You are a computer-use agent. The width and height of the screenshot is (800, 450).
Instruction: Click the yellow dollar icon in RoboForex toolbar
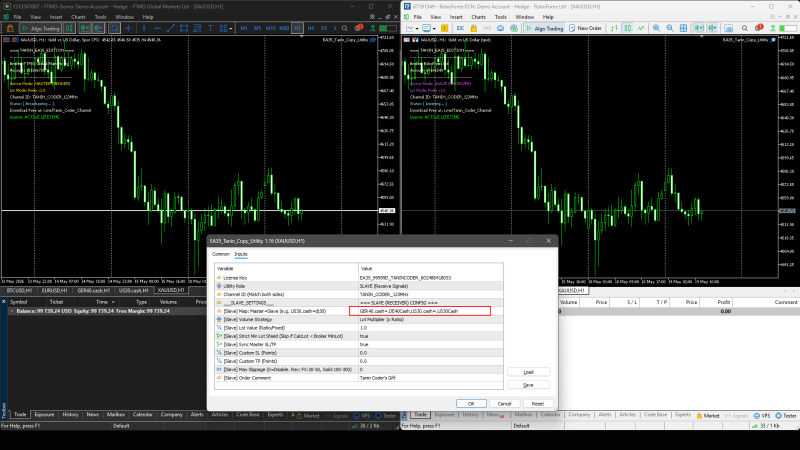[x=444, y=28]
